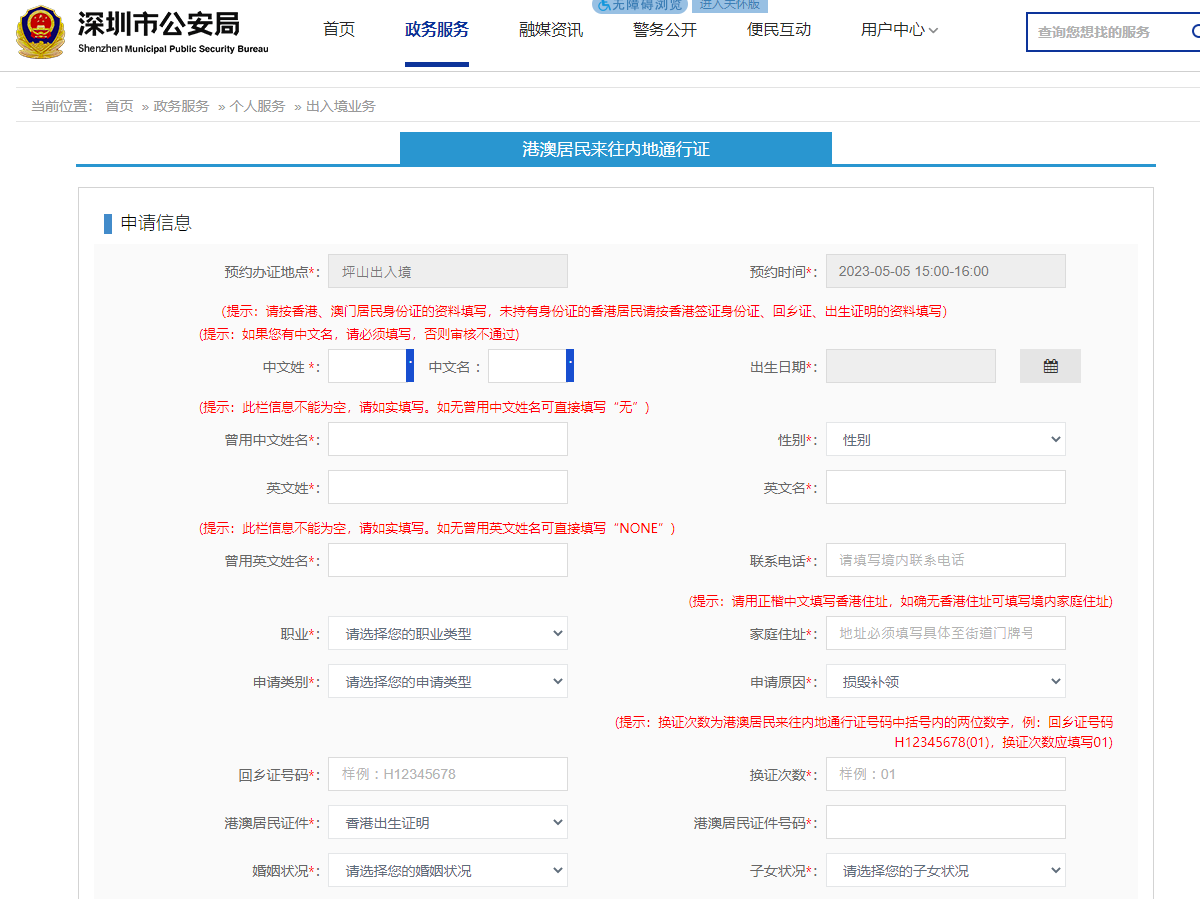Click the 出入境业务 breadcrumb link
Viewport: 1200px width, 899px height.
pyautogui.click(x=341, y=106)
